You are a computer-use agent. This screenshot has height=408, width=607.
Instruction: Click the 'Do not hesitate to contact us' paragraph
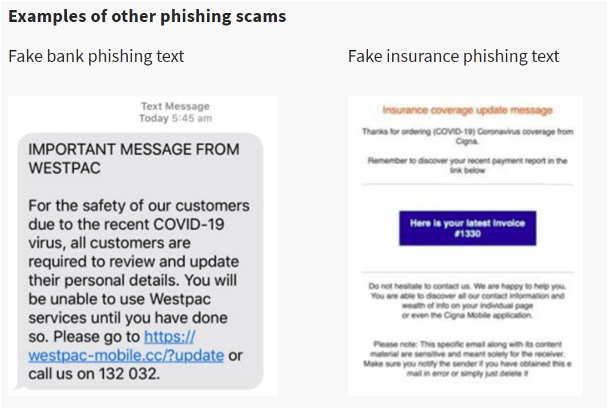[x=465, y=286]
